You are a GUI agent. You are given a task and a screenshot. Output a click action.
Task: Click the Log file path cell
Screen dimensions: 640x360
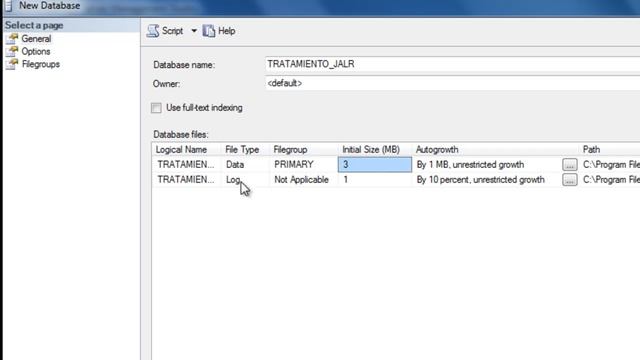point(610,180)
